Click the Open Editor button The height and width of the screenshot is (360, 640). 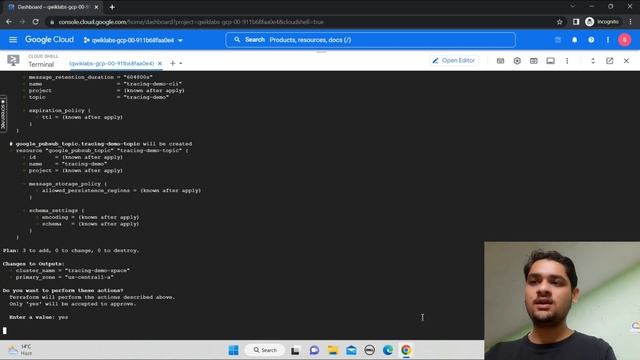(453, 60)
